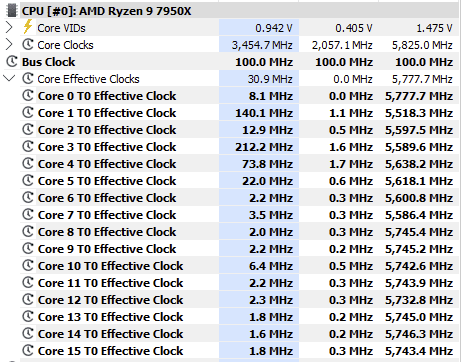Viewport: 461px width, 362px height.
Task: Select Core 7 T0 Effective Clock label
Action: point(107,215)
